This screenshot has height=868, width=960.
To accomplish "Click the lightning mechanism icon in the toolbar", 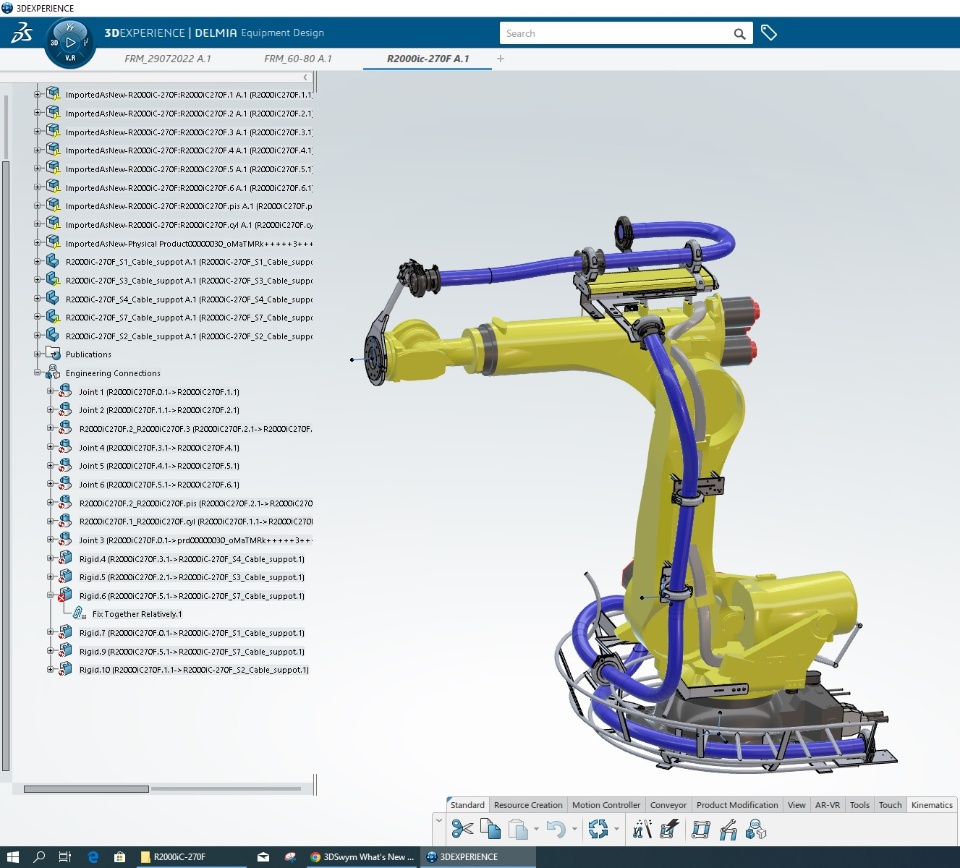I will tap(670, 829).
